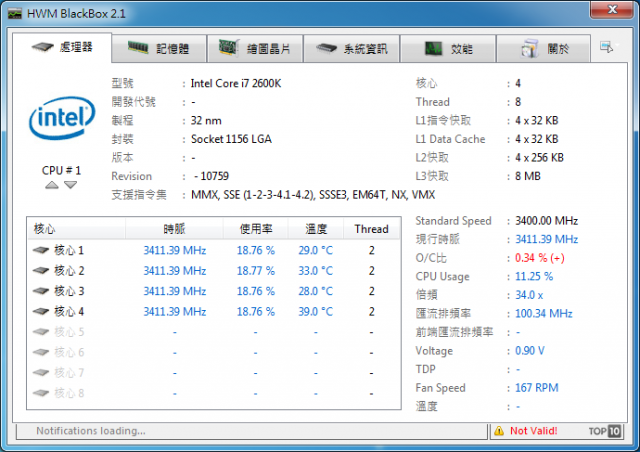Screen dimensions: 640x452
Task: Click the 核心 1 chip icon
Action: 41,250
